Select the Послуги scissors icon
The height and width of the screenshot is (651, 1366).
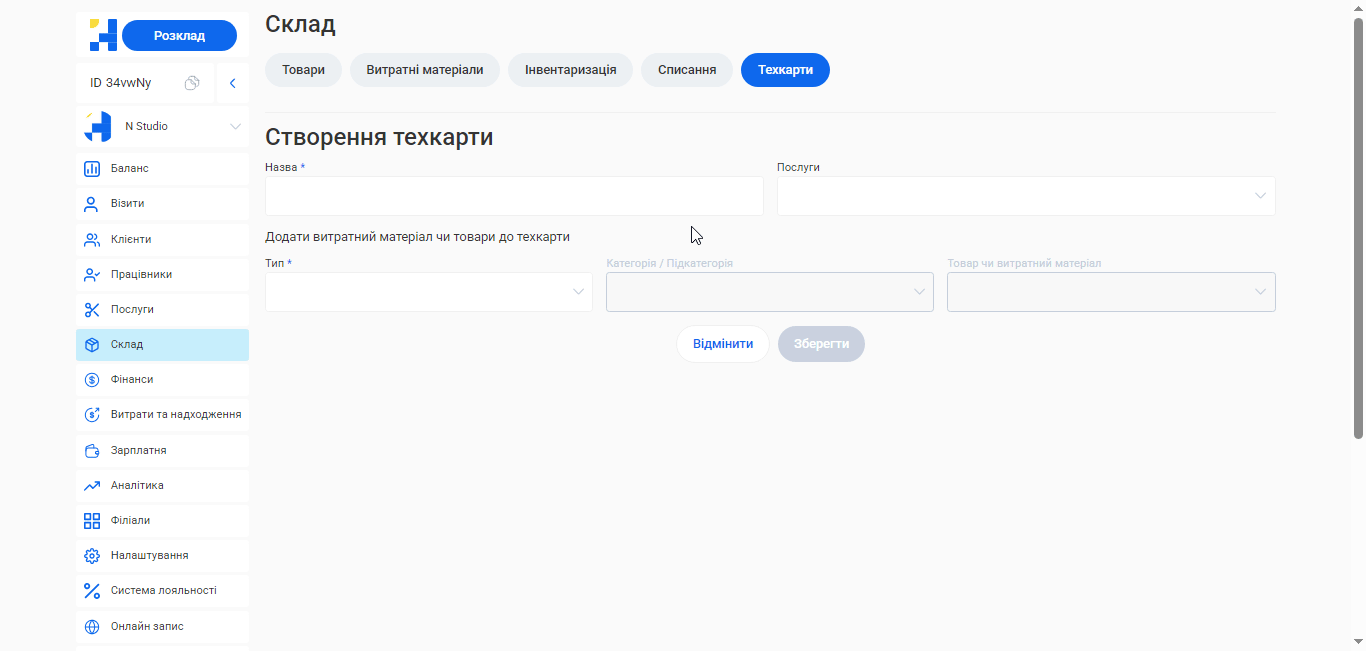pyautogui.click(x=92, y=309)
